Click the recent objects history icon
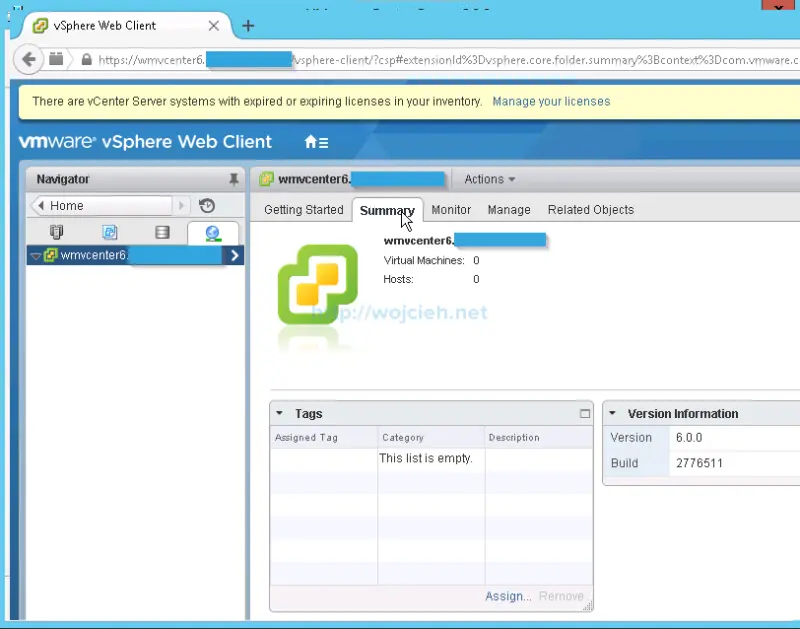The image size is (800, 629). (206, 205)
